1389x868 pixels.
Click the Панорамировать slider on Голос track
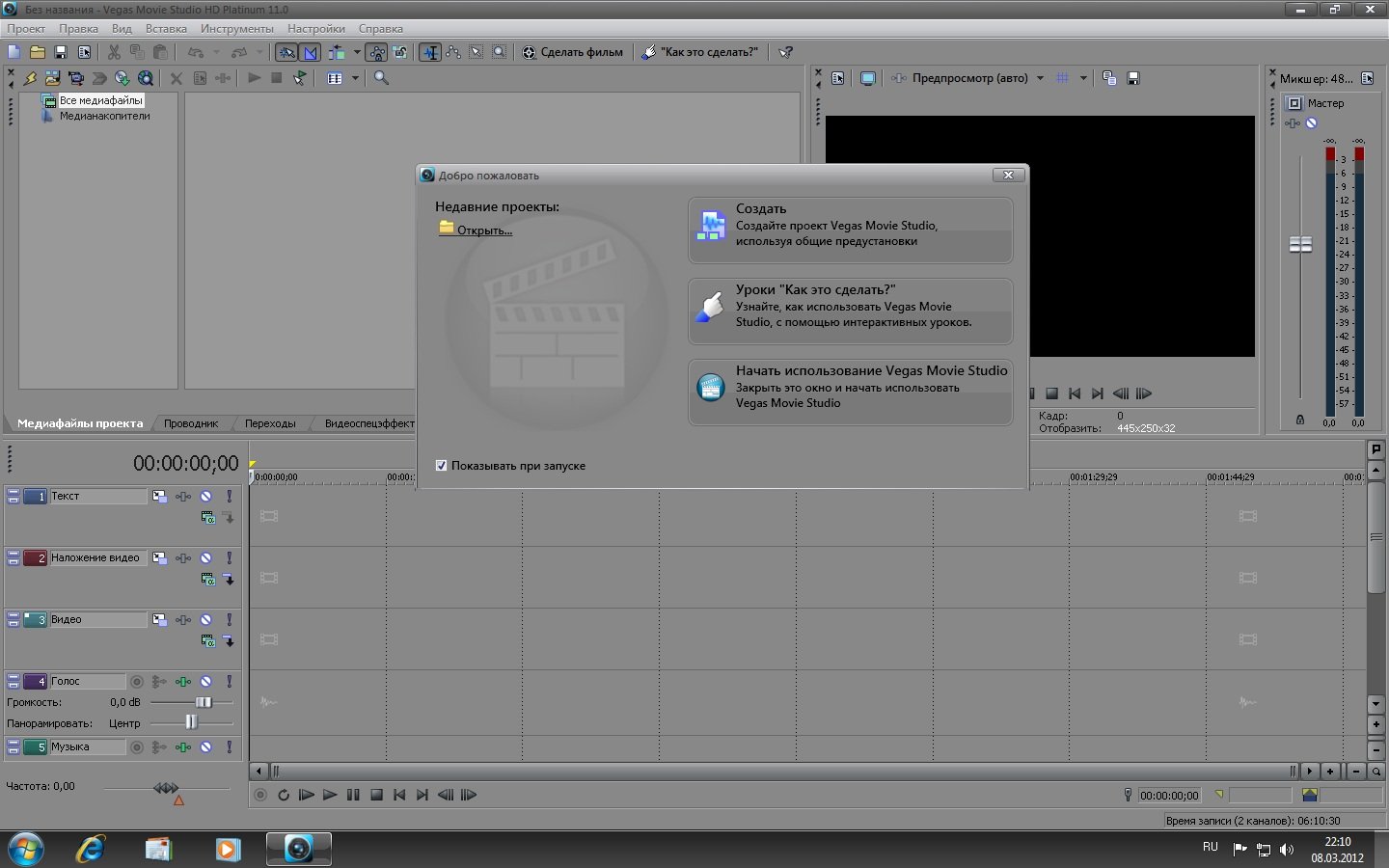click(x=192, y=722)
